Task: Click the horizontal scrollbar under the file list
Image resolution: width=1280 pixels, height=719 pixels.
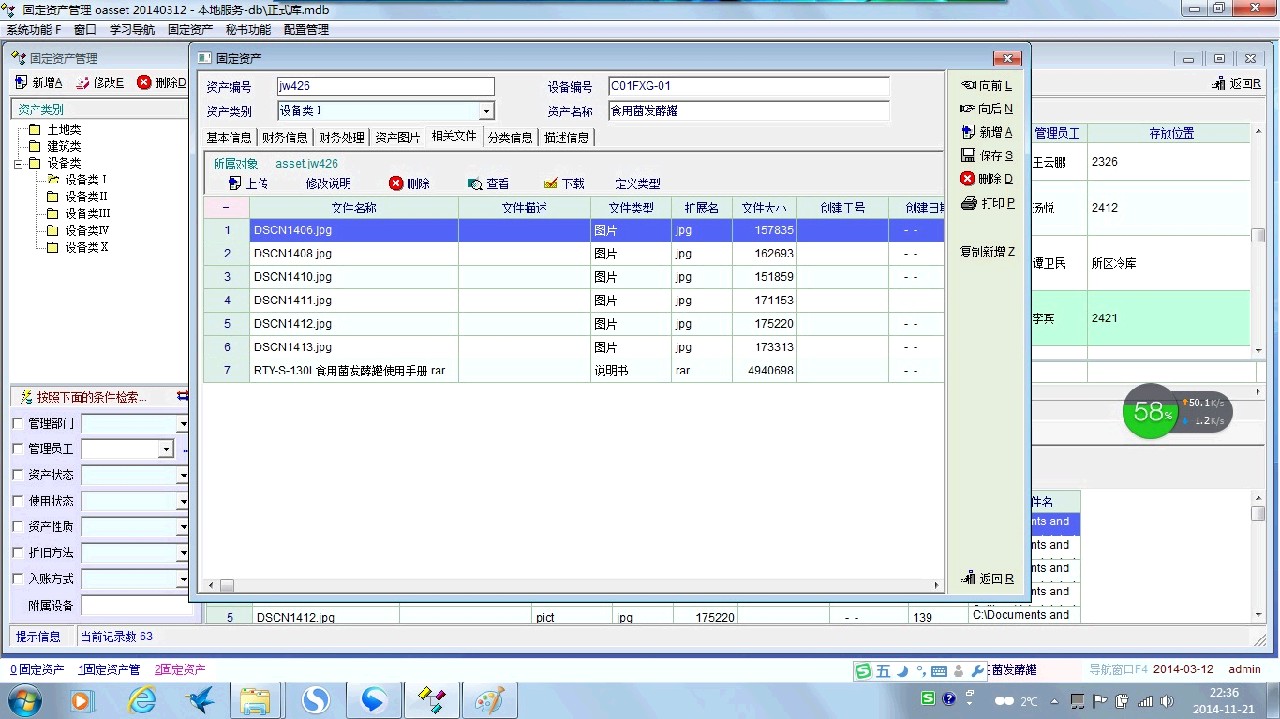Action: (x=580, y=586)
